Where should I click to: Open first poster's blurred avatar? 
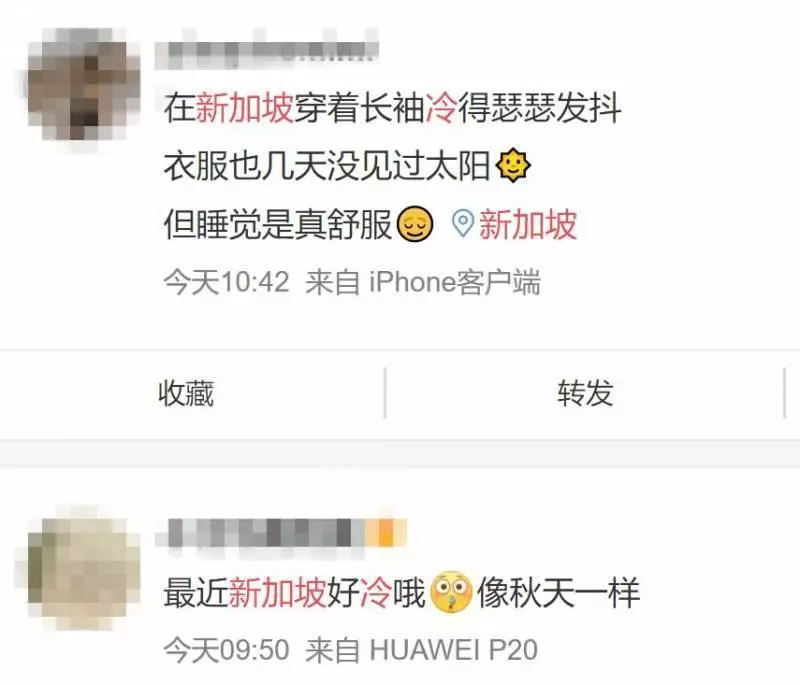[x=83, y=83]
